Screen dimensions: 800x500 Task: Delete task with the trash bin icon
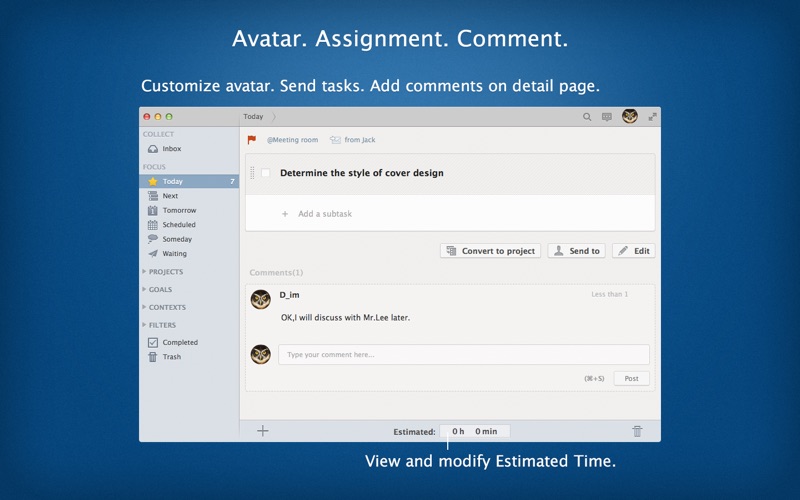[637, 431]
